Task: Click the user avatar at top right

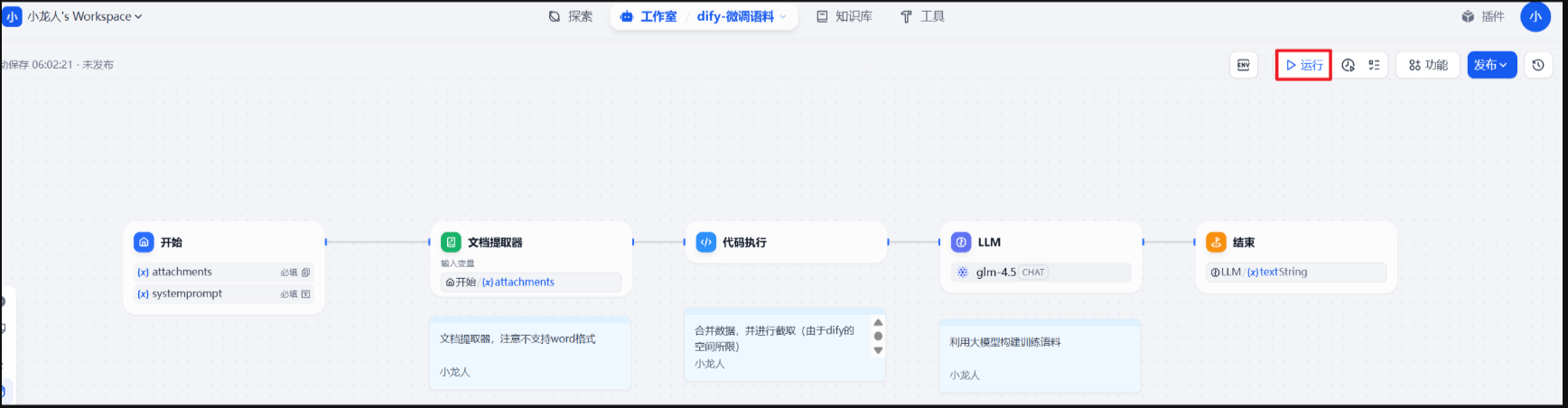Action: (1535, 16)
